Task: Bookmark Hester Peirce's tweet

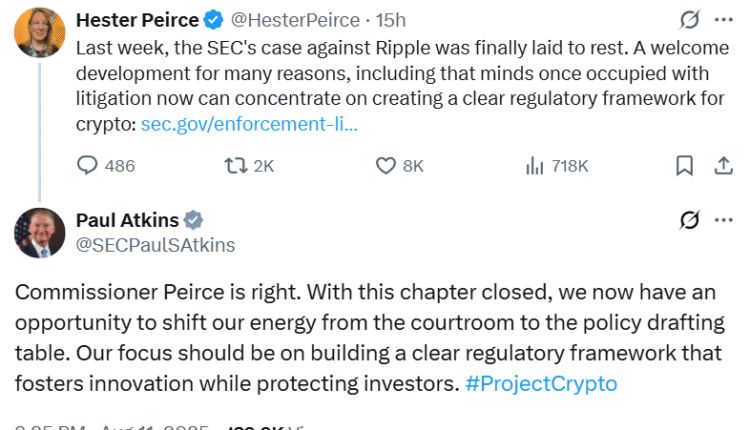Action: [x=684, y=166]
